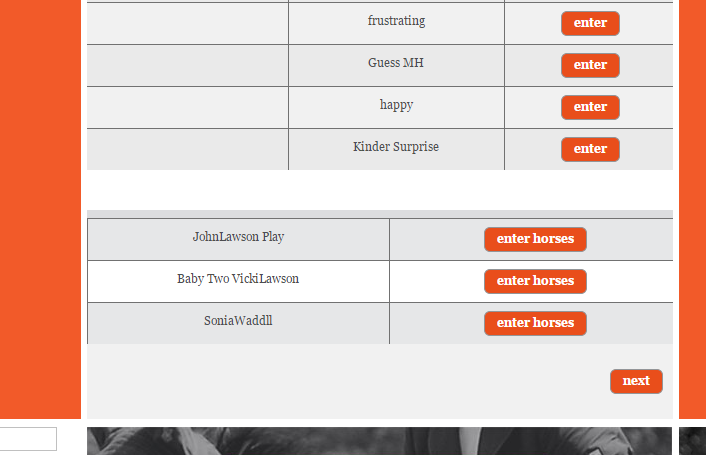The image size is (706, 455).
Task: Click the Guess MH name cell
Action: [x=396, y=63]
